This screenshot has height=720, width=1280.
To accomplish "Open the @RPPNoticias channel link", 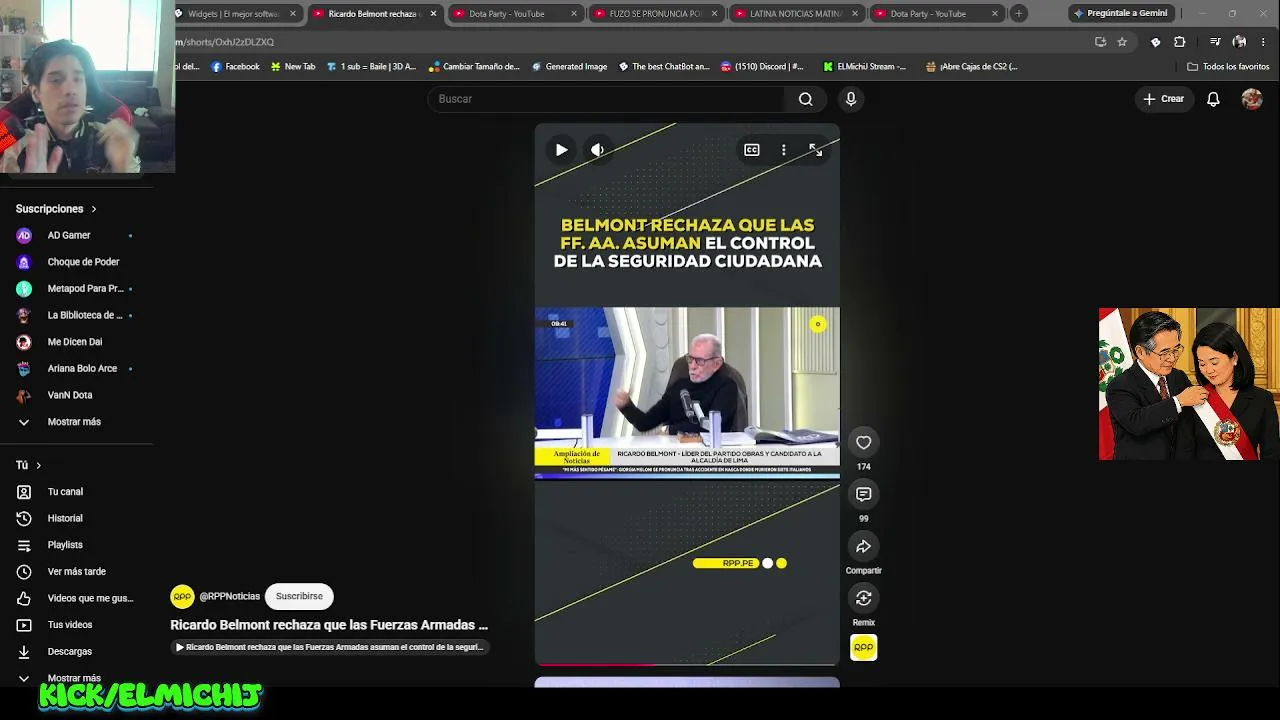I will [x=230, y=596].
